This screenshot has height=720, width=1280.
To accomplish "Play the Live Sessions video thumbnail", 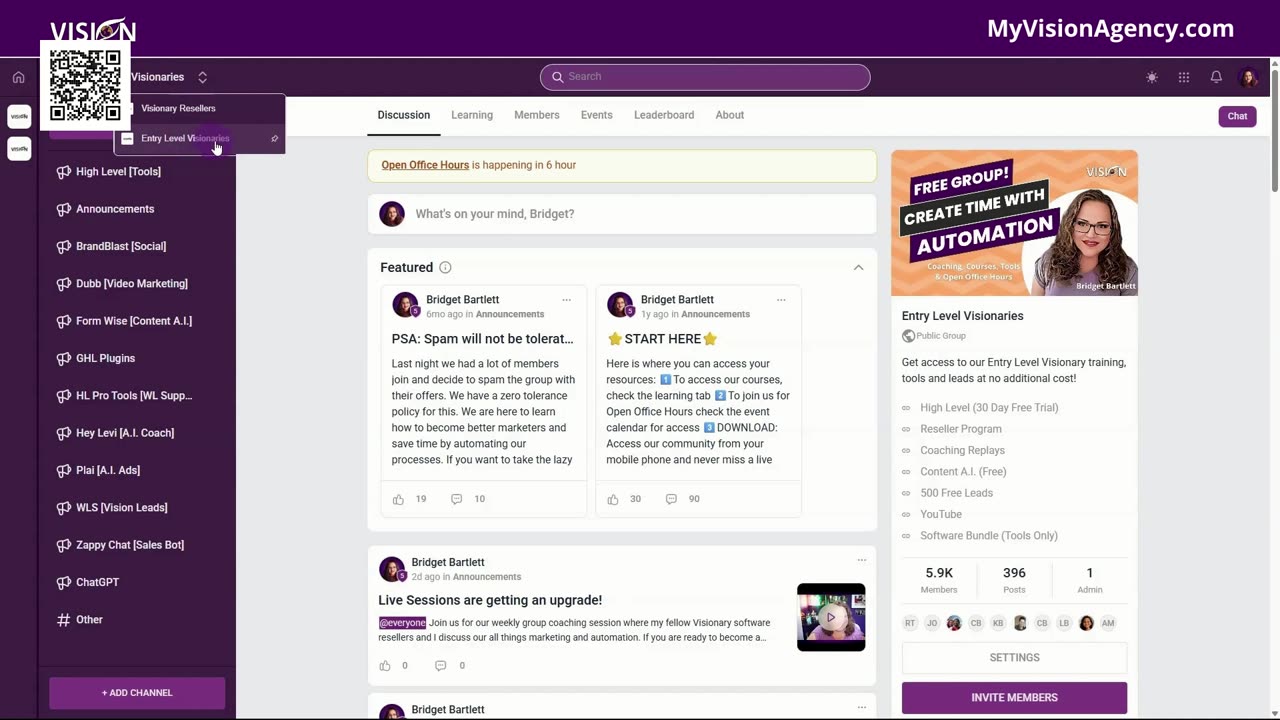I will [831, 617].
